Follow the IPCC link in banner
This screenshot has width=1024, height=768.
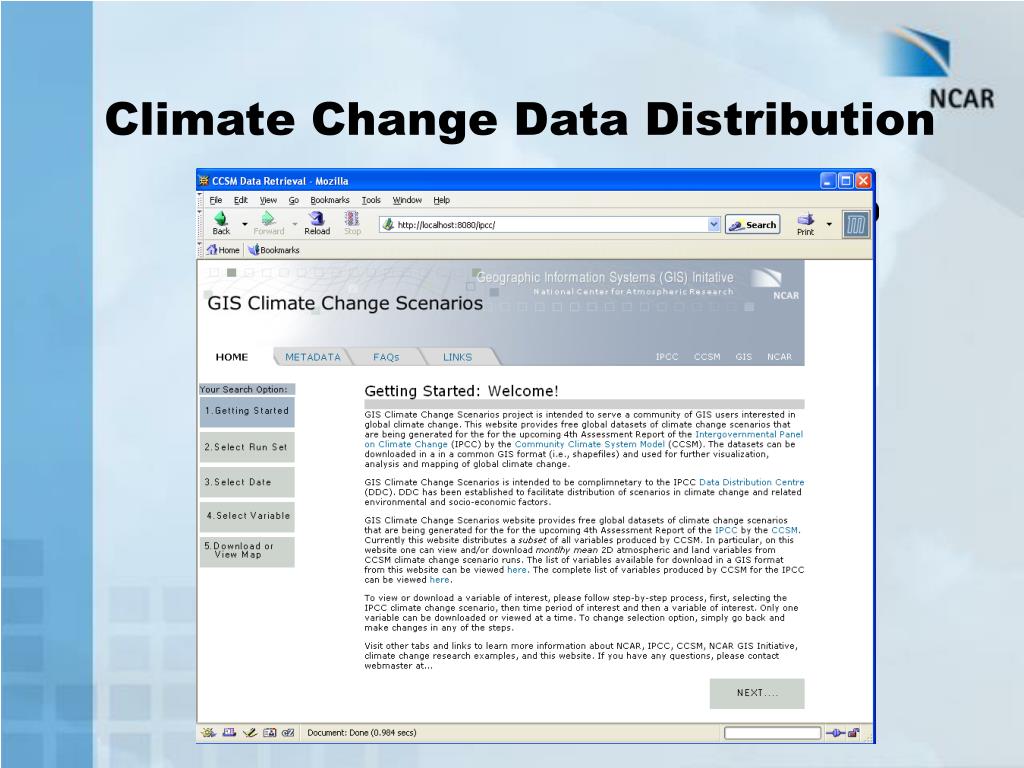(x=667, y=357)
